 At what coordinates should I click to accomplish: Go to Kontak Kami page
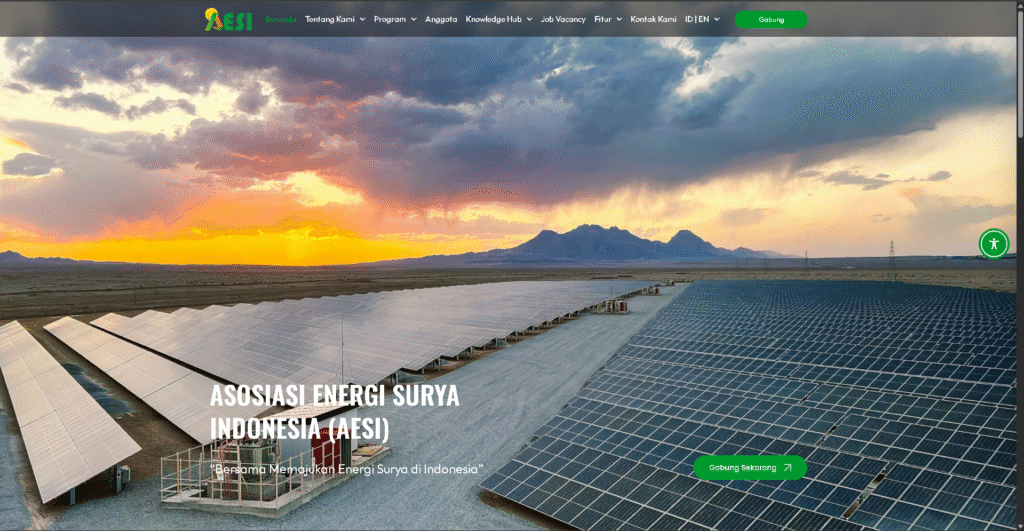pos(653,20)
